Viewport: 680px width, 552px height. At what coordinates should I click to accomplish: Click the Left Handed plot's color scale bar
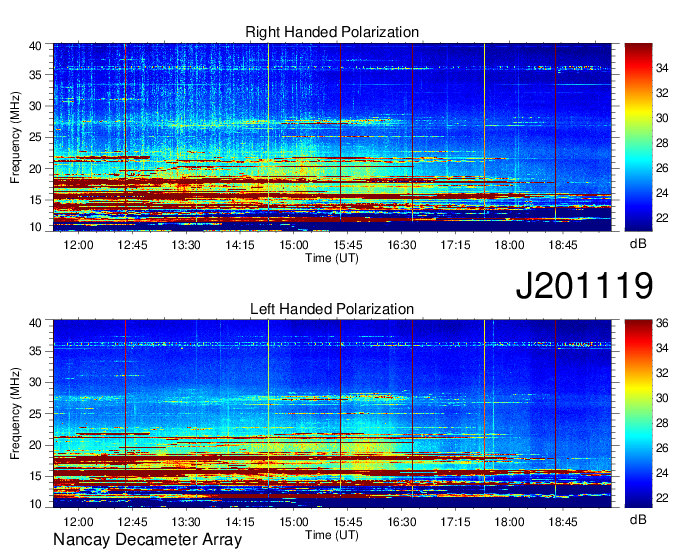coord(638,414)
